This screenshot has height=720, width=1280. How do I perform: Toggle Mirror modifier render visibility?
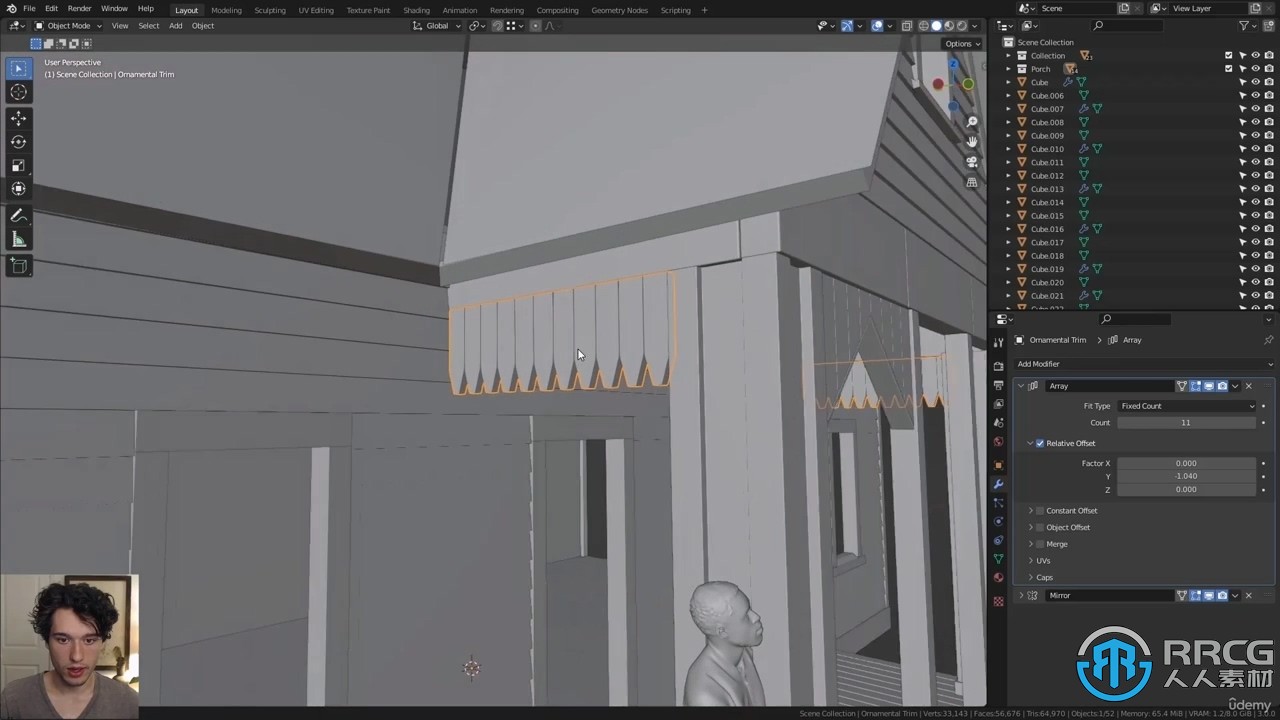pos(1221,596)
